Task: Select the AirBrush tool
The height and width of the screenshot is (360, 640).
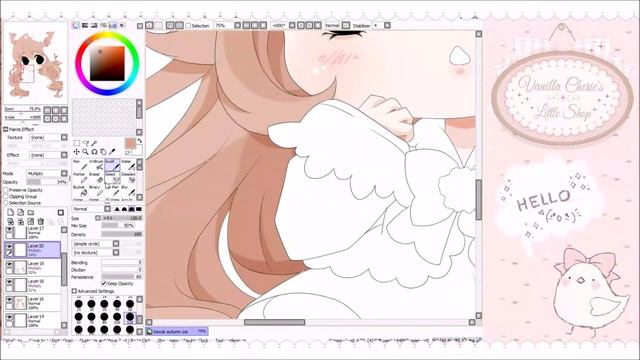Action: (x=96, y=165)
